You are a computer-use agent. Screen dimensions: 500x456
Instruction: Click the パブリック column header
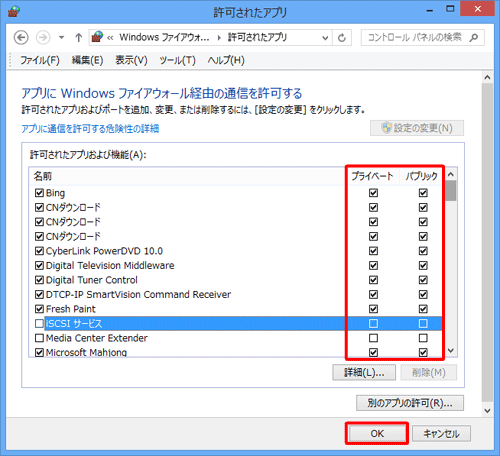421,176
